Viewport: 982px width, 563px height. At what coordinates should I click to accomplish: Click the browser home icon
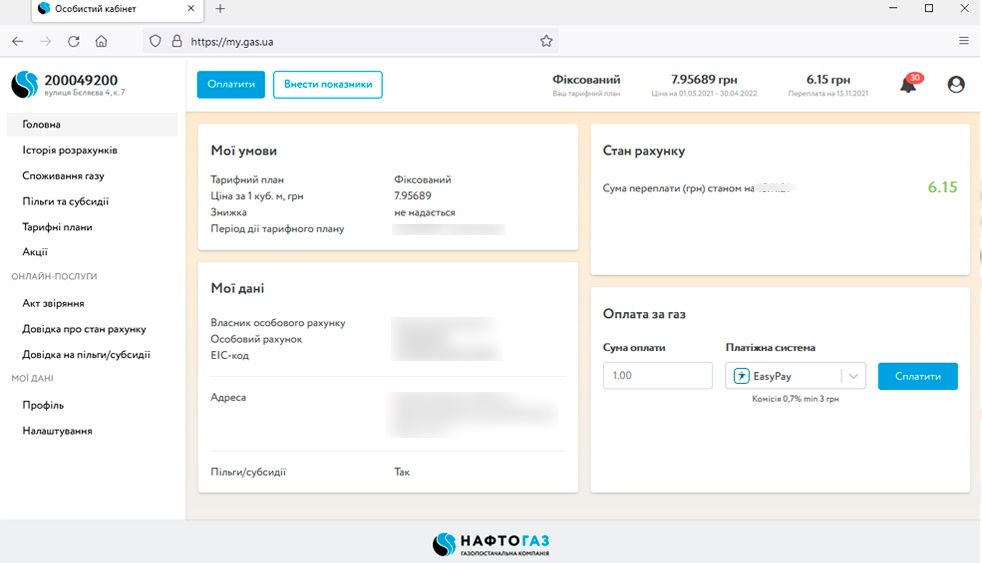pos(101,41)
